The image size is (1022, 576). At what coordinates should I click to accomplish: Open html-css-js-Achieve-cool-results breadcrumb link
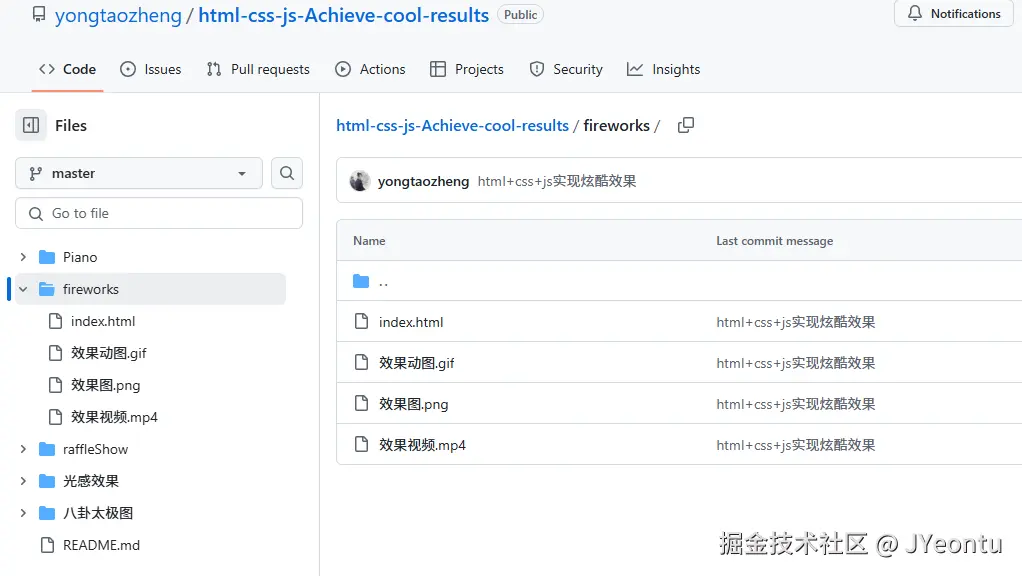452,125
